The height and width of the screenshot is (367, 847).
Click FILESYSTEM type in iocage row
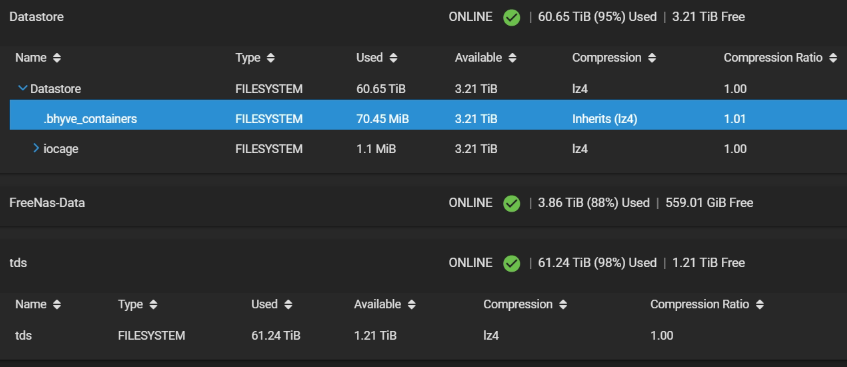pyautogui.click(x=269, y=149)
